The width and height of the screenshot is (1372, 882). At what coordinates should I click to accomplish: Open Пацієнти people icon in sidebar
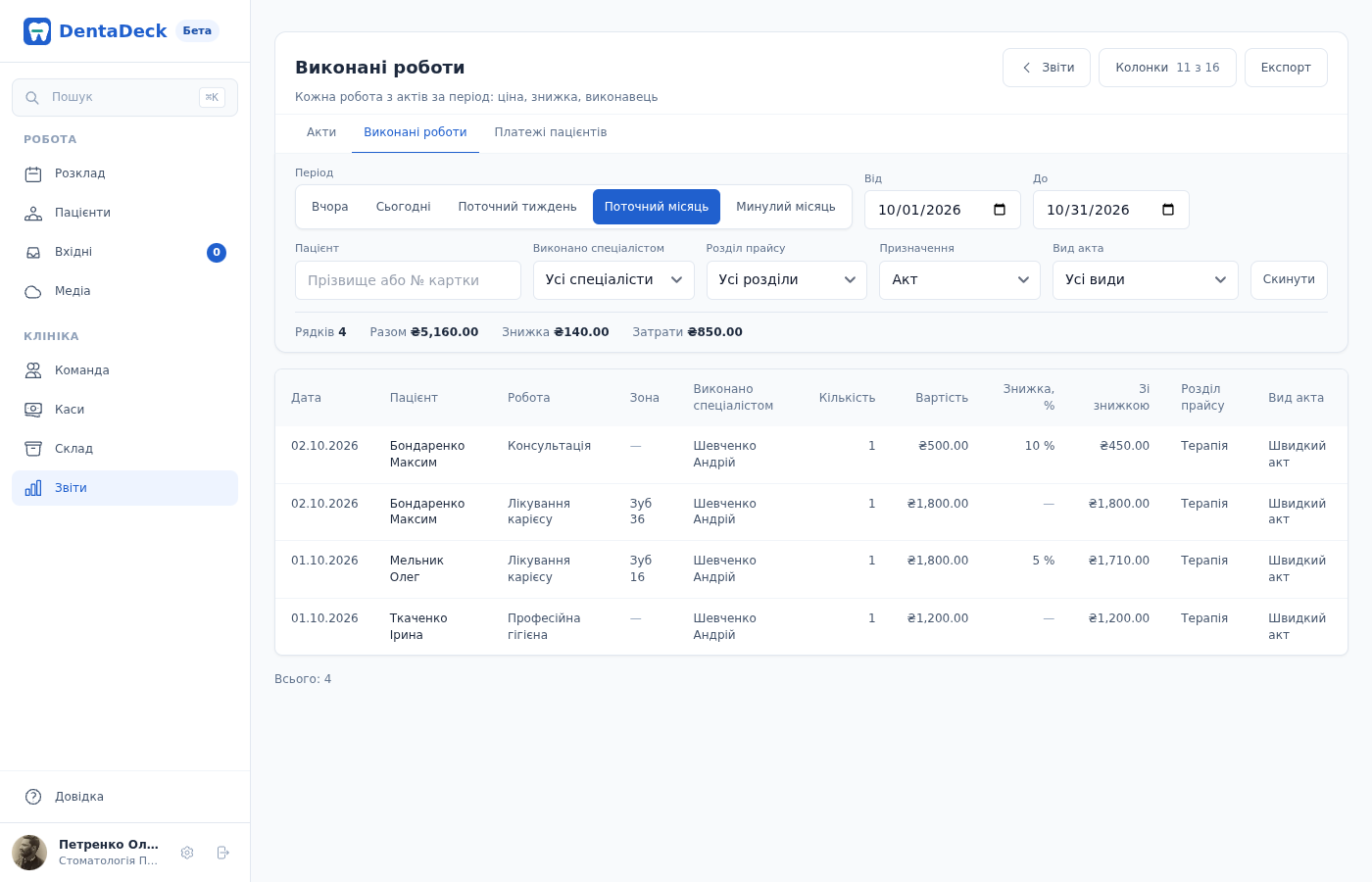[x=33, y=214]
